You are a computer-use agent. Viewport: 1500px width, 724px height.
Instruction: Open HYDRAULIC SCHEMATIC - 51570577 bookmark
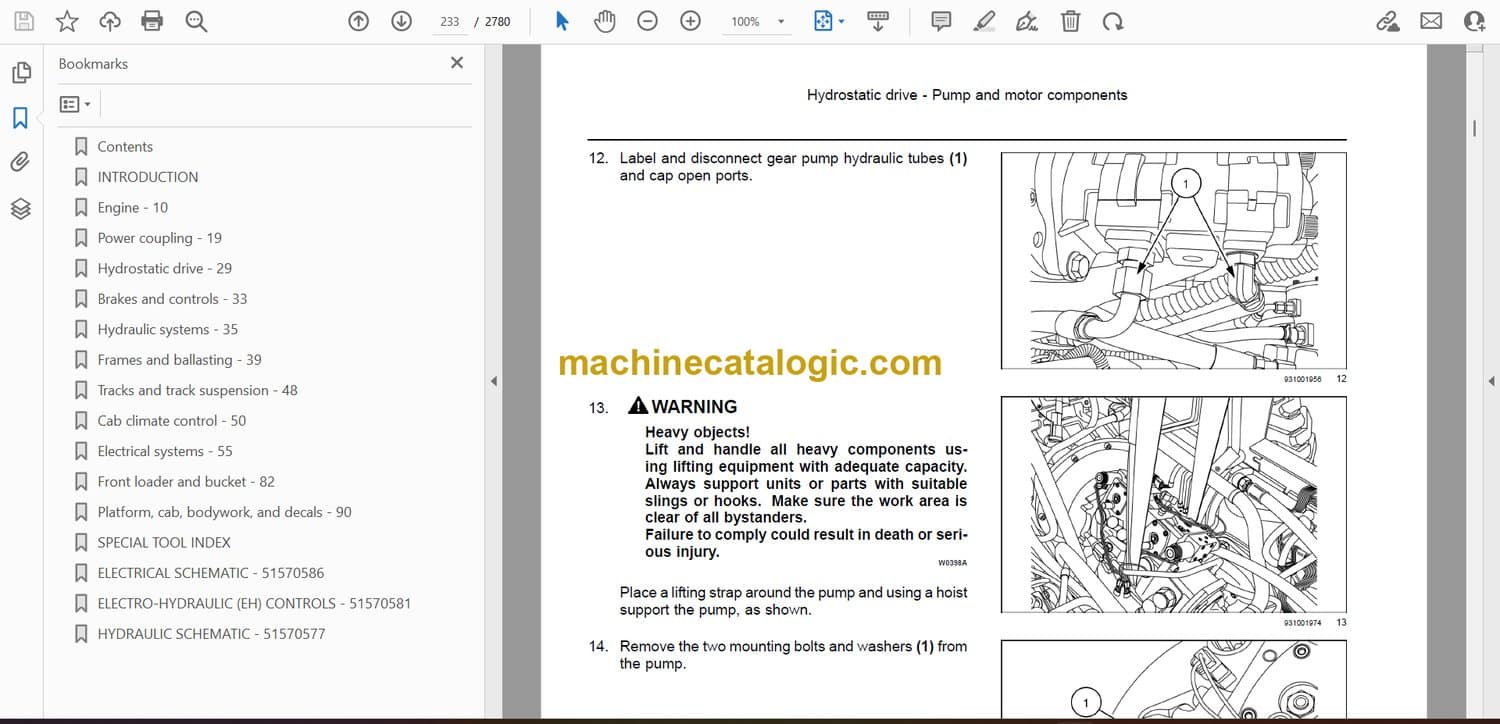click(210, 633)
